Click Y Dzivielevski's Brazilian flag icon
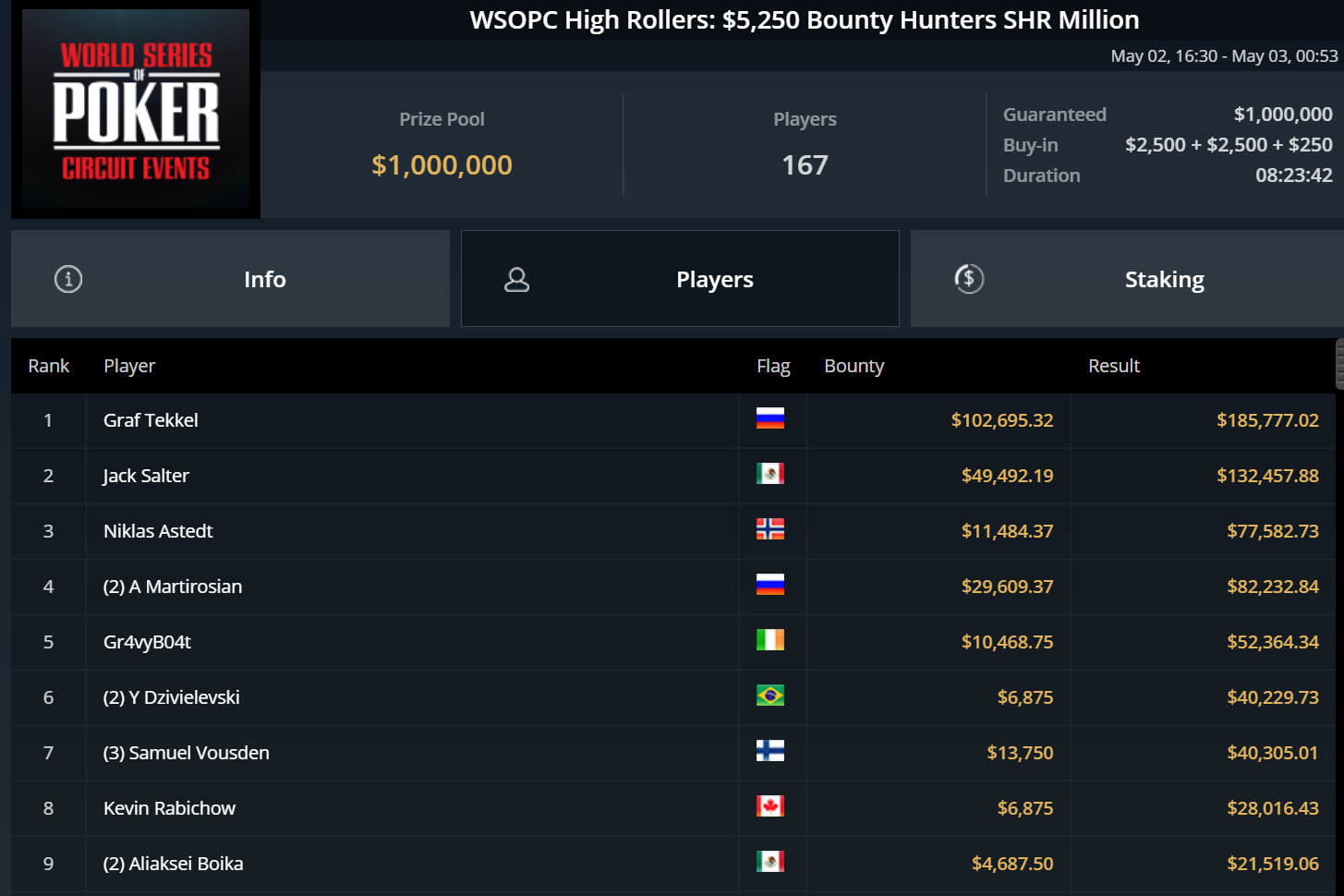Viewport: 1344px width, 896px height. point(770,696)
